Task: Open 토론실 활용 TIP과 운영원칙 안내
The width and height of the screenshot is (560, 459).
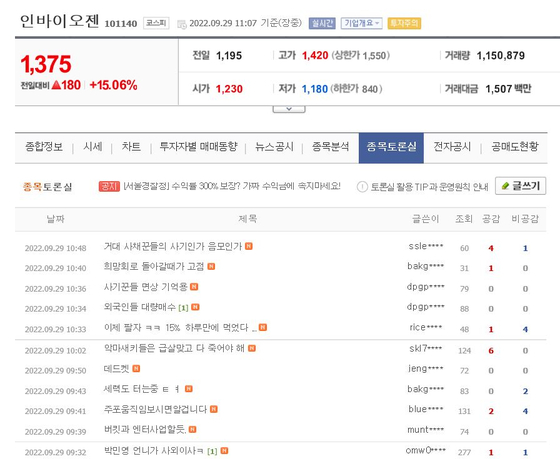Action: [x=429, y=187]
